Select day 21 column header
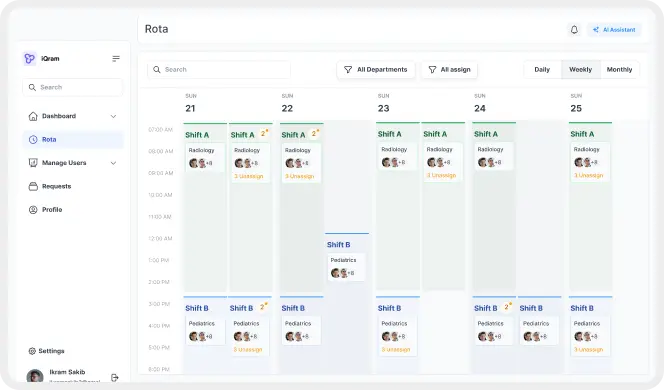Image resolution: width=664 pixels, height=390 pixels. click(x=191, y=103)
